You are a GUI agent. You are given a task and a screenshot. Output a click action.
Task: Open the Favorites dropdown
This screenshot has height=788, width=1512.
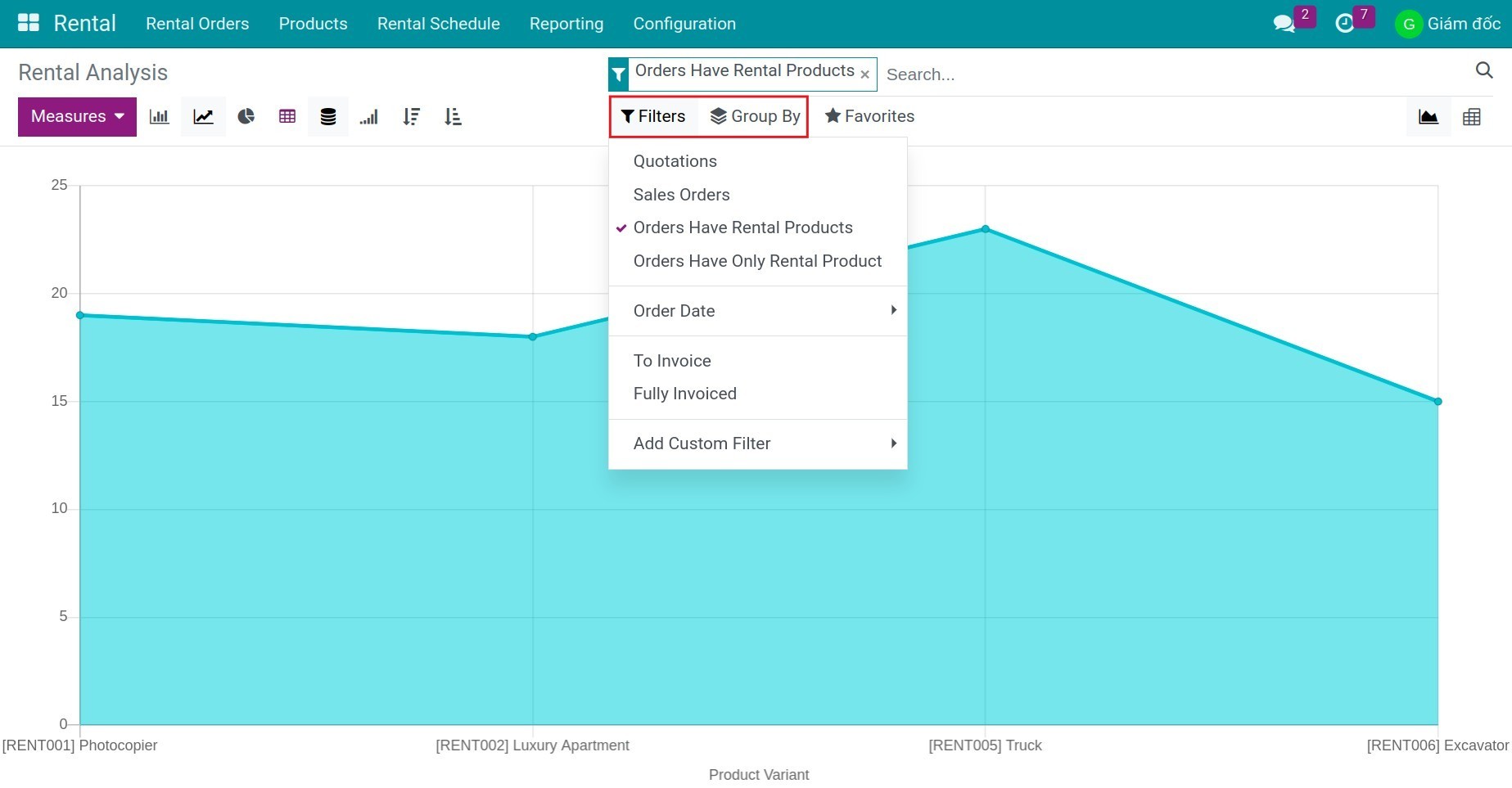(x=870, y=116)
